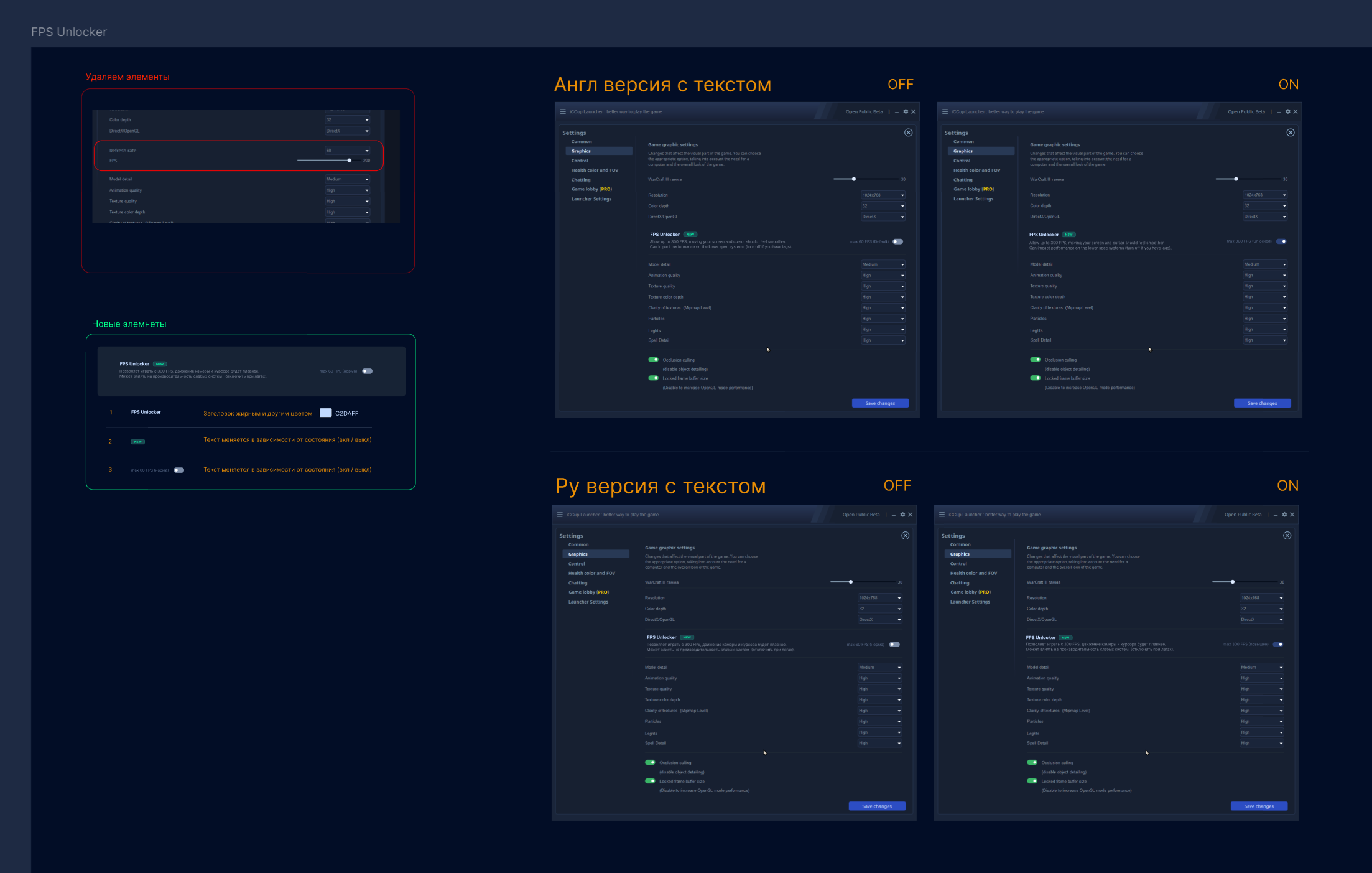Open Launcher Settings in Russian ON mockup

[x=970, y=602]
